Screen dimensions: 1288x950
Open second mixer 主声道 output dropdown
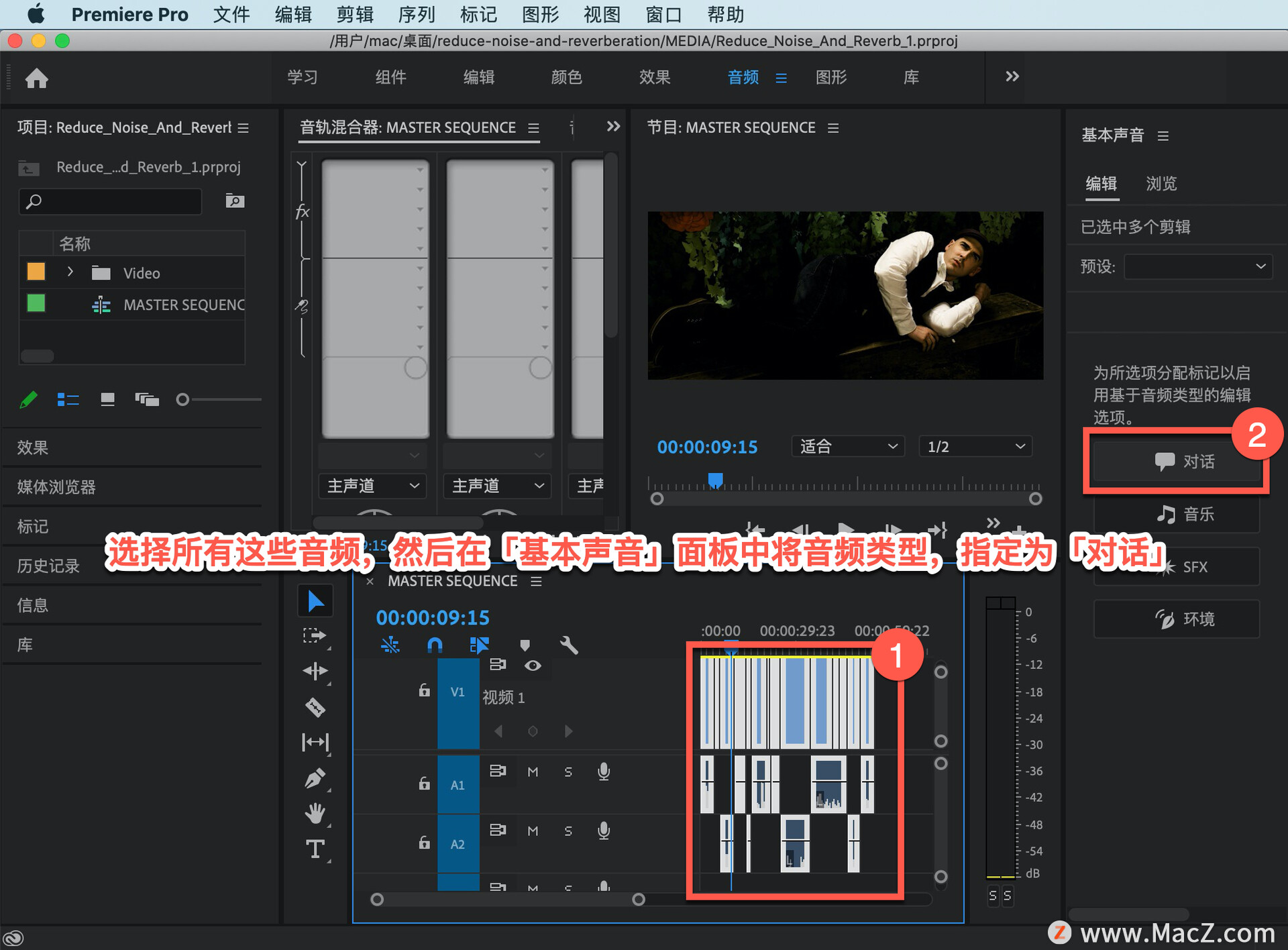pos(497,485)
